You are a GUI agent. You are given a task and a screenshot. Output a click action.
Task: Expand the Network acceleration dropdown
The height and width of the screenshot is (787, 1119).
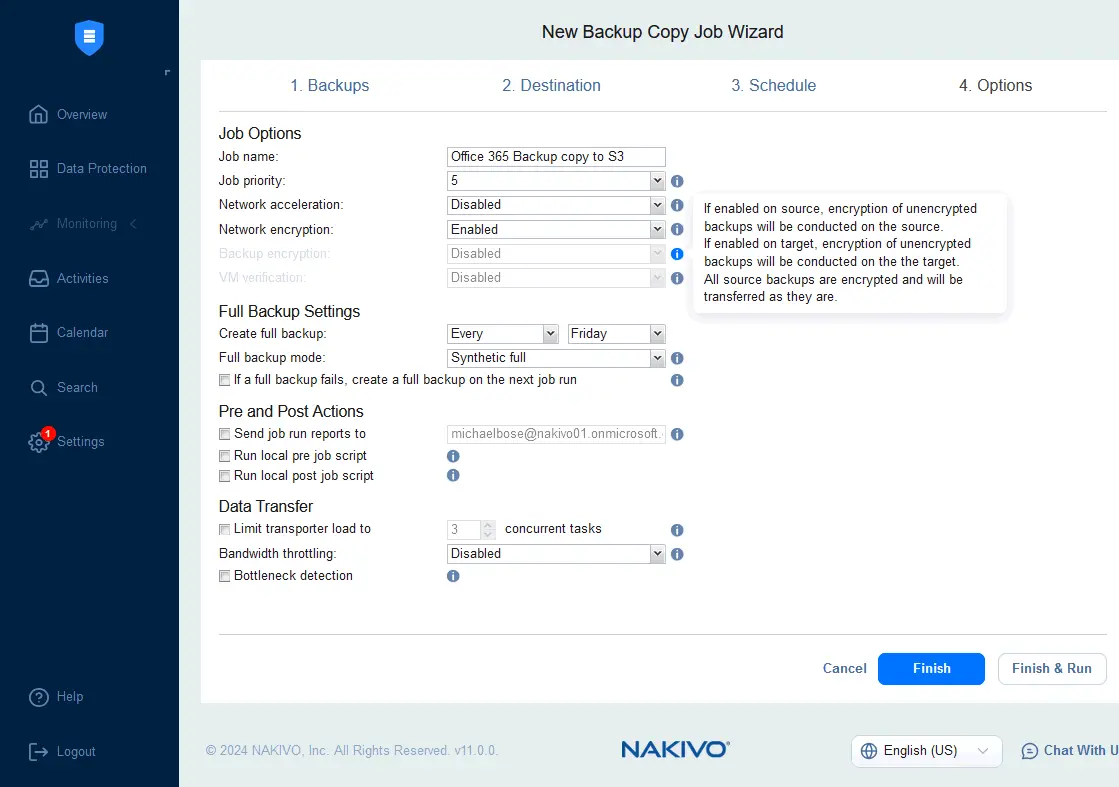pyautogui.click(x=556, y=205)
